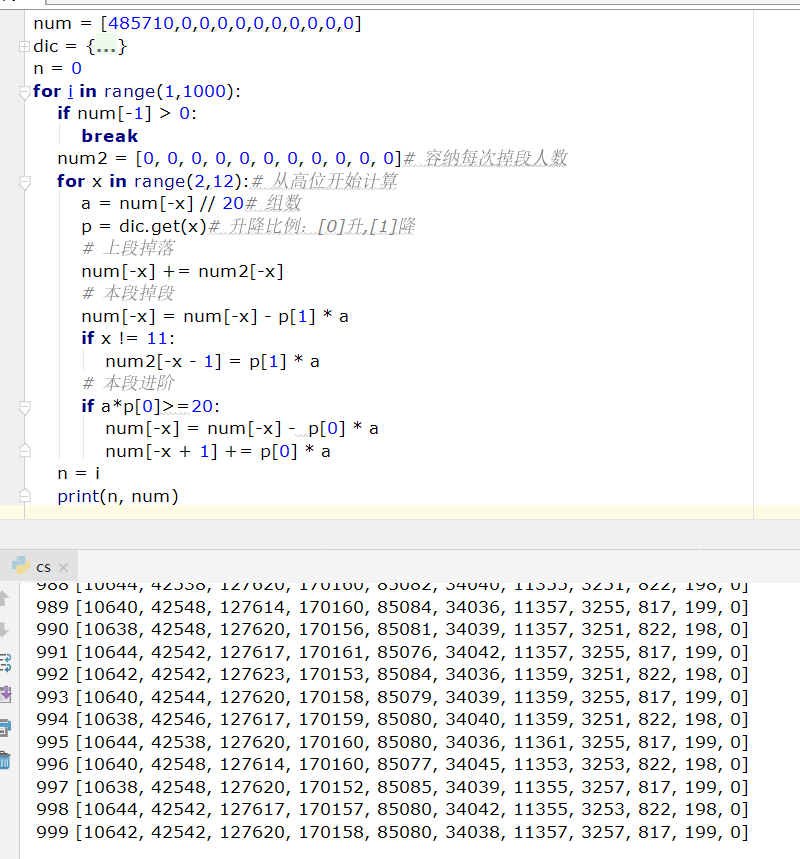
Task: Place cursor on the break statement
Action: (110, 136)
